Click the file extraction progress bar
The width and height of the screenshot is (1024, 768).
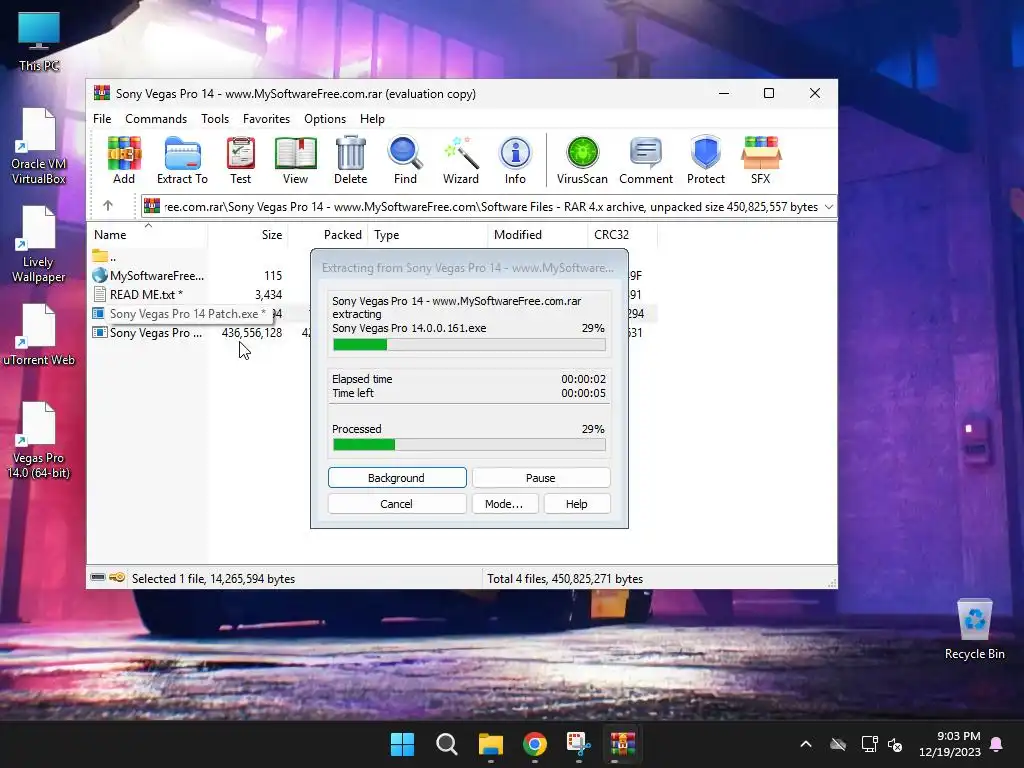pos(469,344)
